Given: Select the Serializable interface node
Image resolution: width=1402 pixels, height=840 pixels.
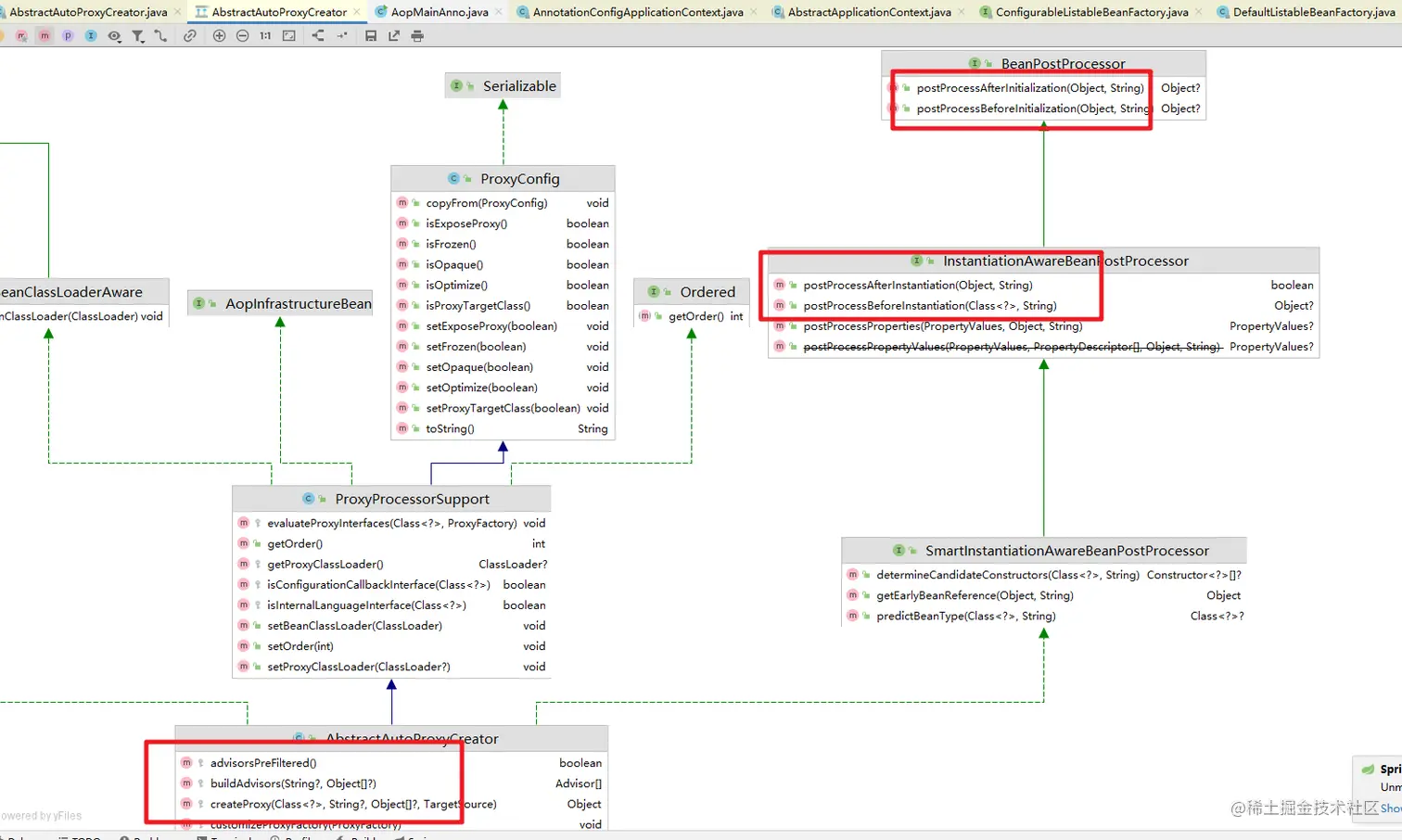Looking at the screenshot, I should coord(503,86).
